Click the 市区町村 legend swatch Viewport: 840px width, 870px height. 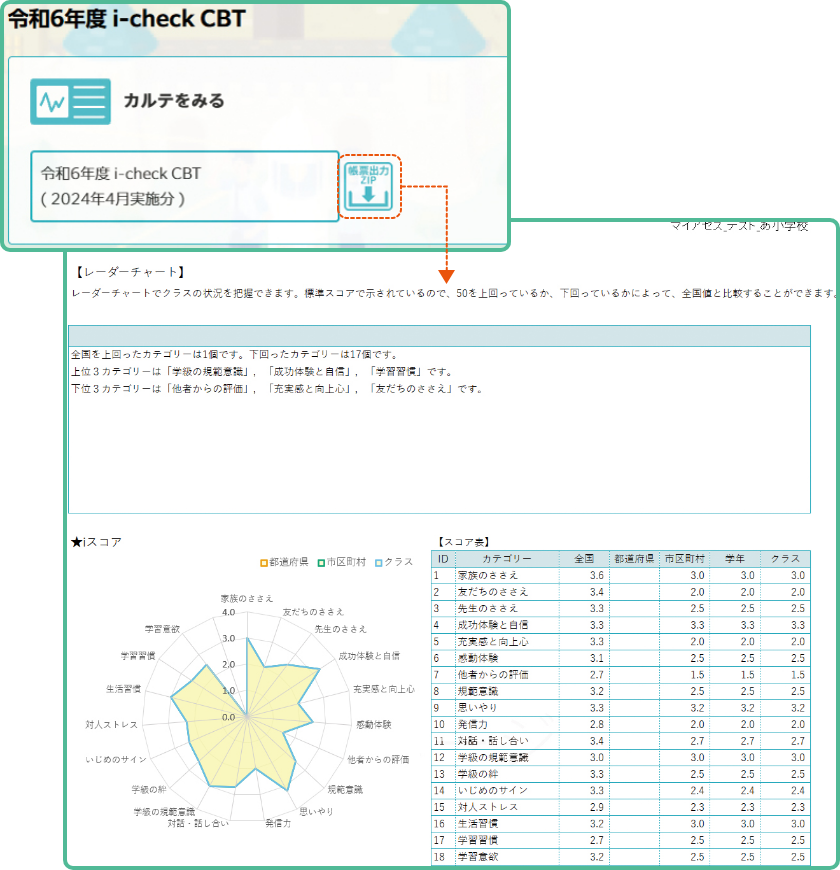click(321, 563)
